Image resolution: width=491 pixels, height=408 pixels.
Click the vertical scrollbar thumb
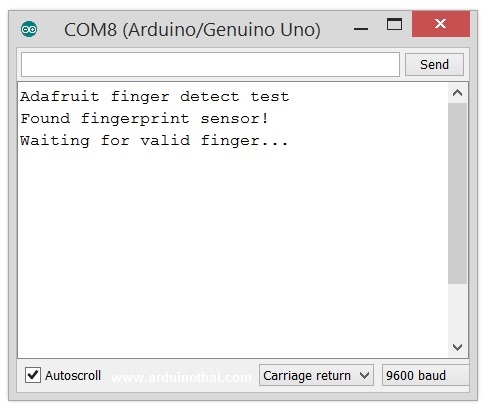(457, 193)
